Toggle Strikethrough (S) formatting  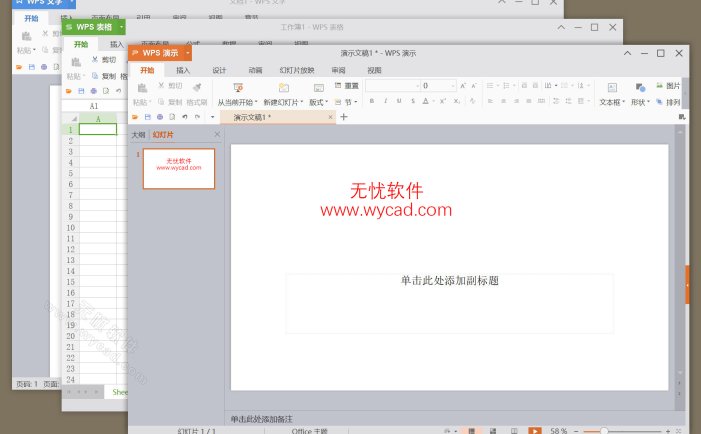point(413,101)
